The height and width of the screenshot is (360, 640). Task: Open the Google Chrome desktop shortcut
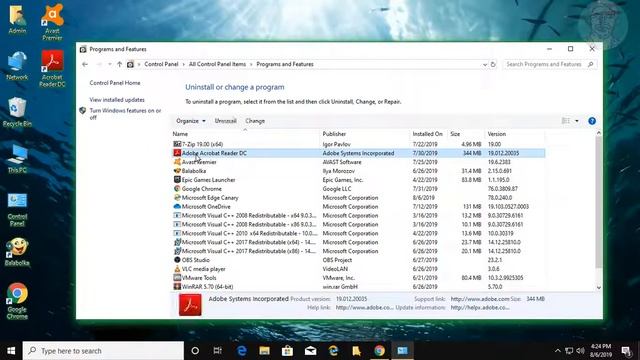pos(17,301)
